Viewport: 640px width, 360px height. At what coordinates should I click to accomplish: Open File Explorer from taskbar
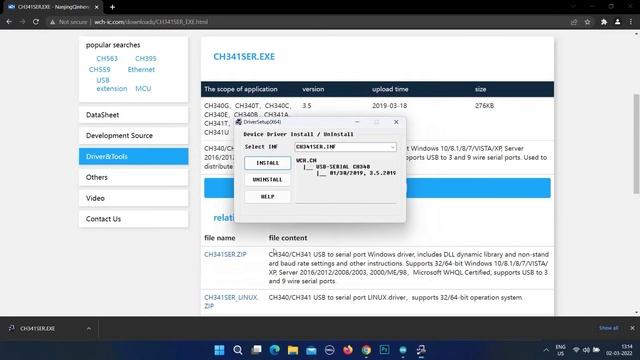[293, 350]
